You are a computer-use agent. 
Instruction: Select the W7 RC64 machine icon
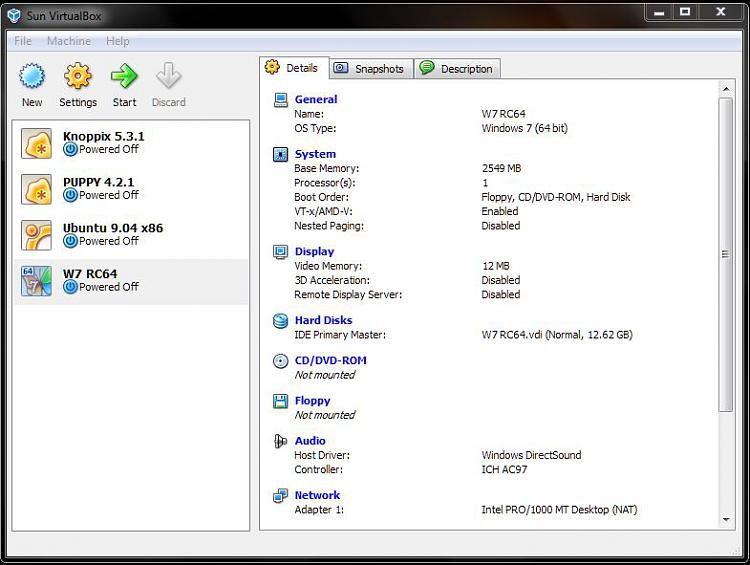click(x=36, y=281)
